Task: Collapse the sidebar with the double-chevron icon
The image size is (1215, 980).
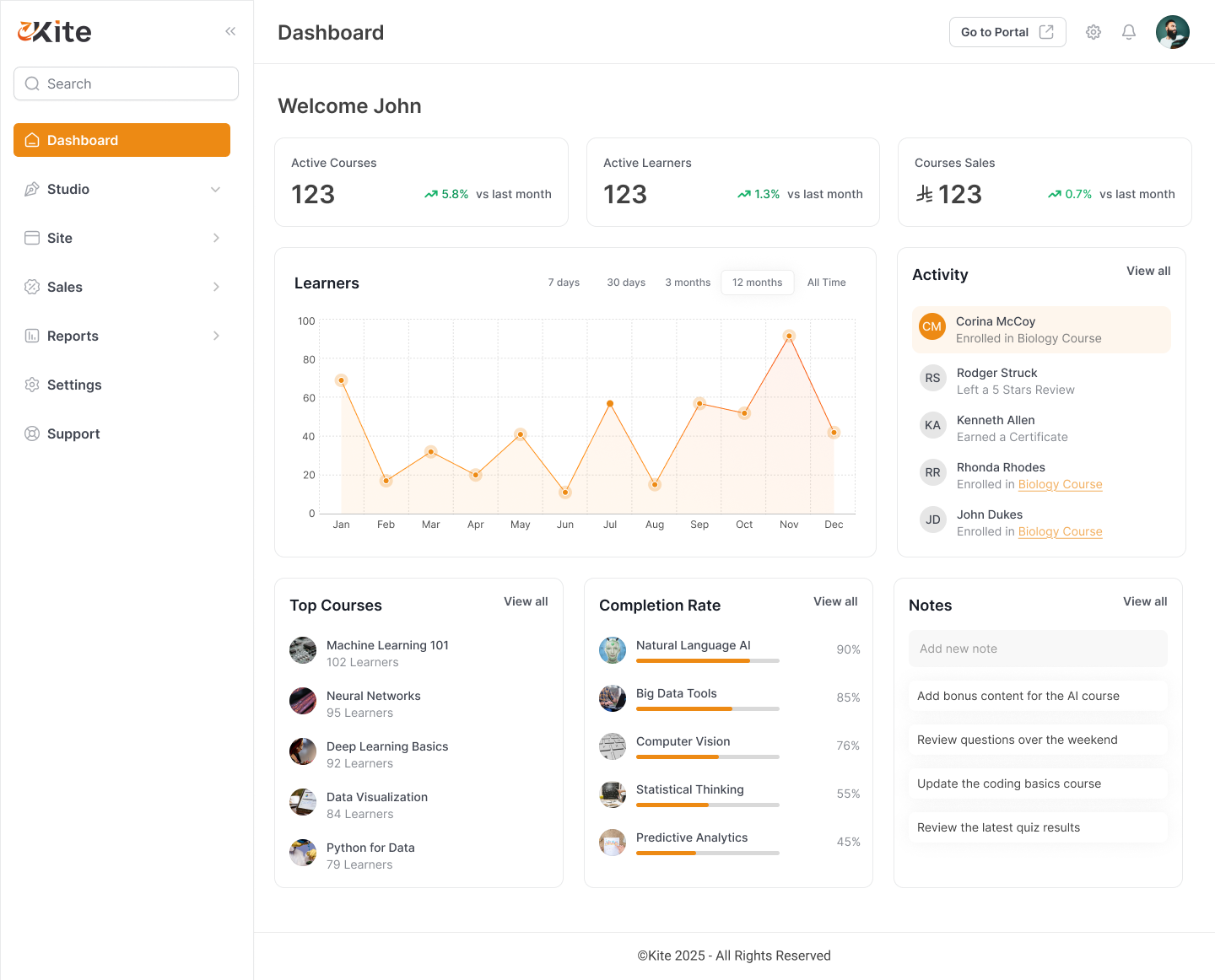Action: point(230,31)
